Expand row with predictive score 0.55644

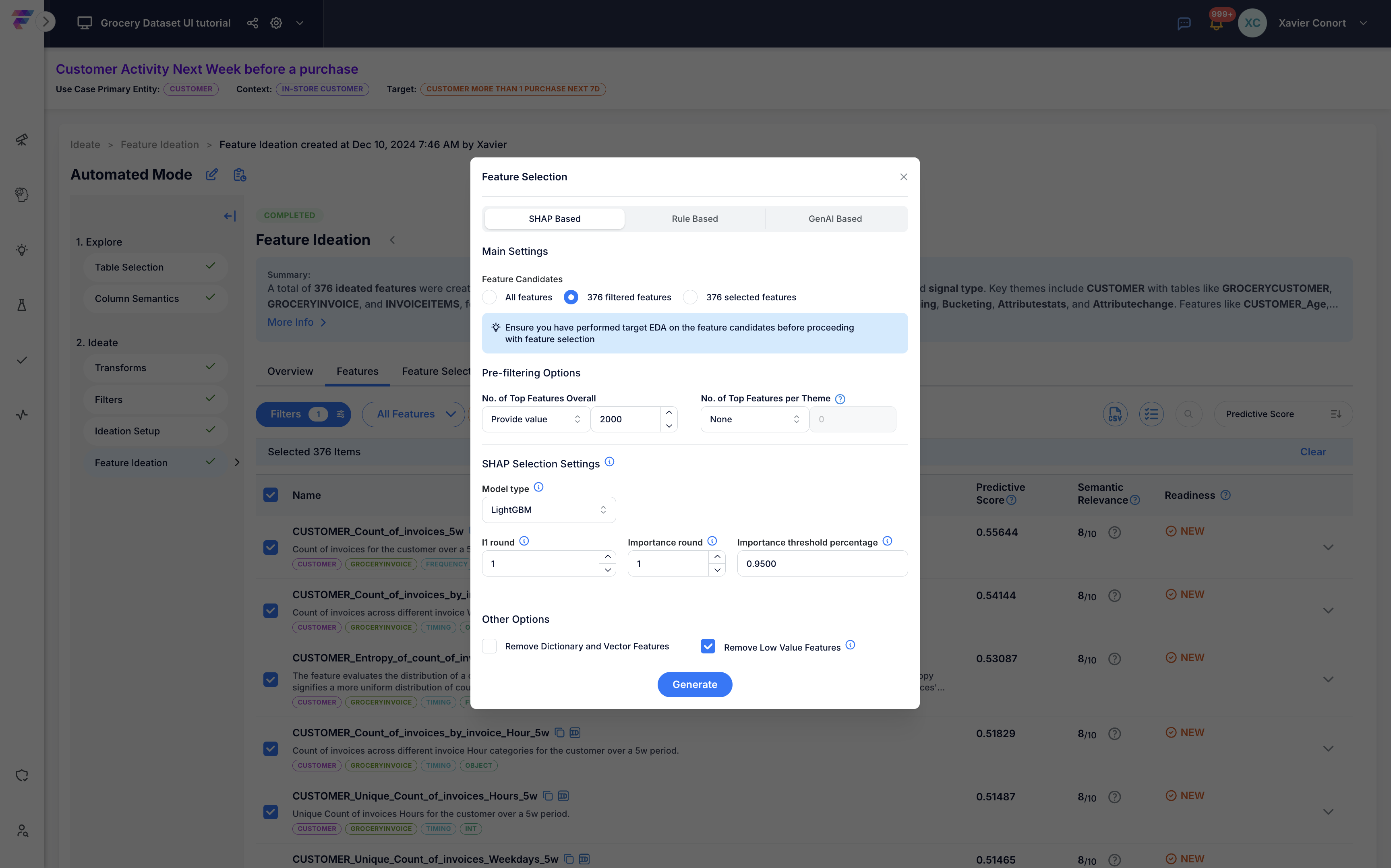[x=1328, y=547]
